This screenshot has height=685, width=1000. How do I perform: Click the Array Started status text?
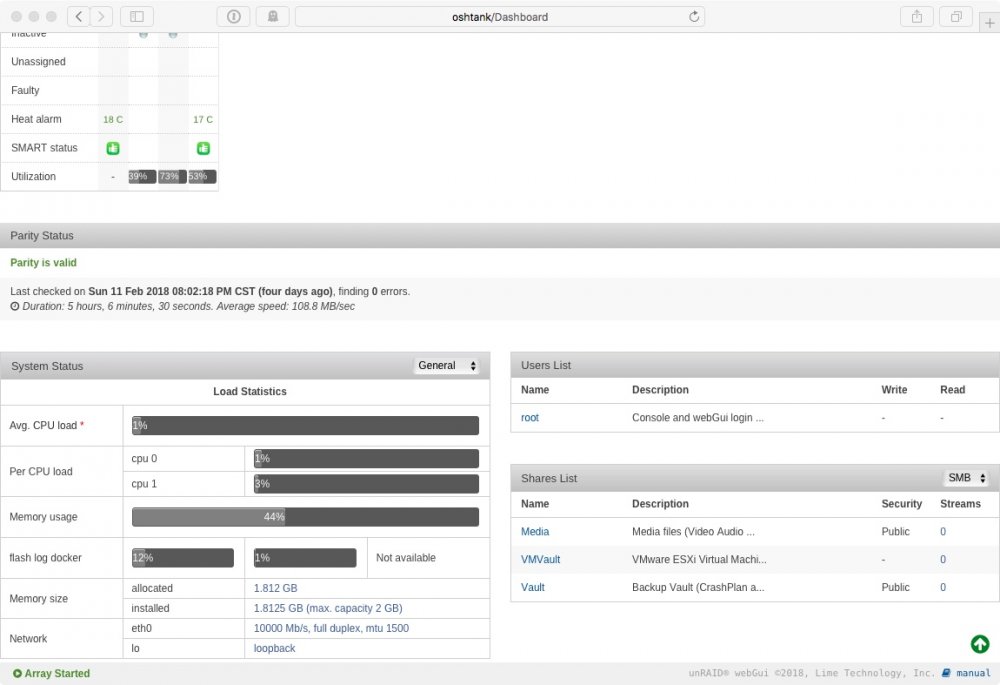(57, 674)
